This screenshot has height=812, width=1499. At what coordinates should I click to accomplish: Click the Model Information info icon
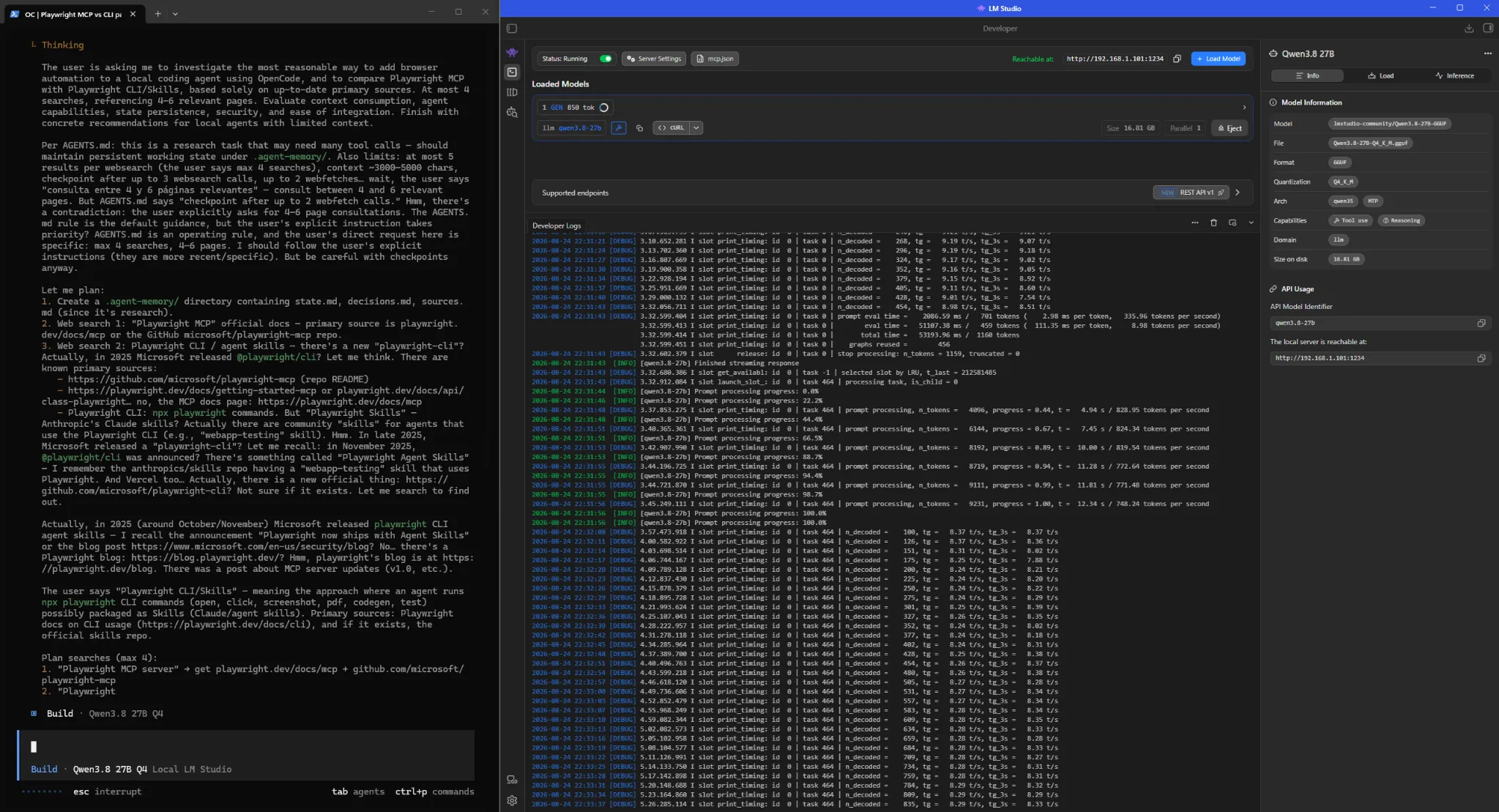(1273, 103)
